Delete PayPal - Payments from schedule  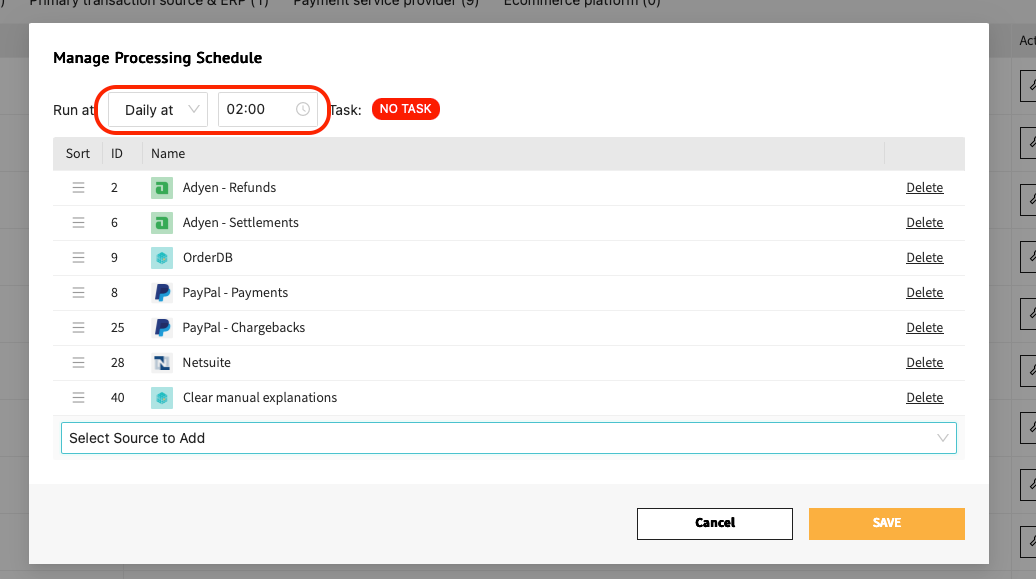point(924,293)
